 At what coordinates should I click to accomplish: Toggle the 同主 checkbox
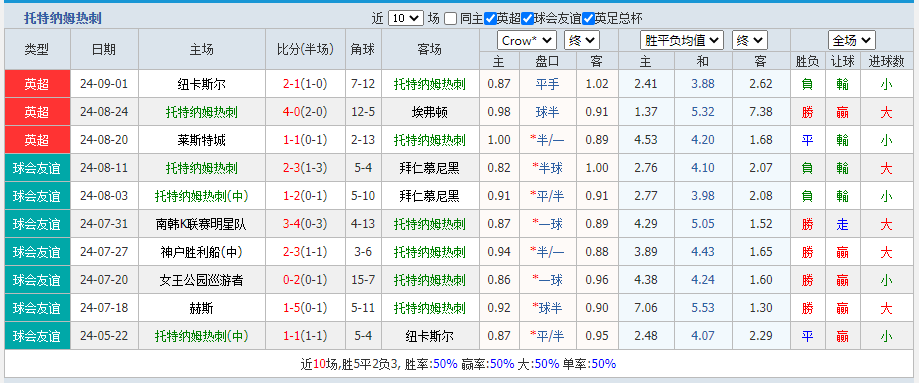click(450, 19)
